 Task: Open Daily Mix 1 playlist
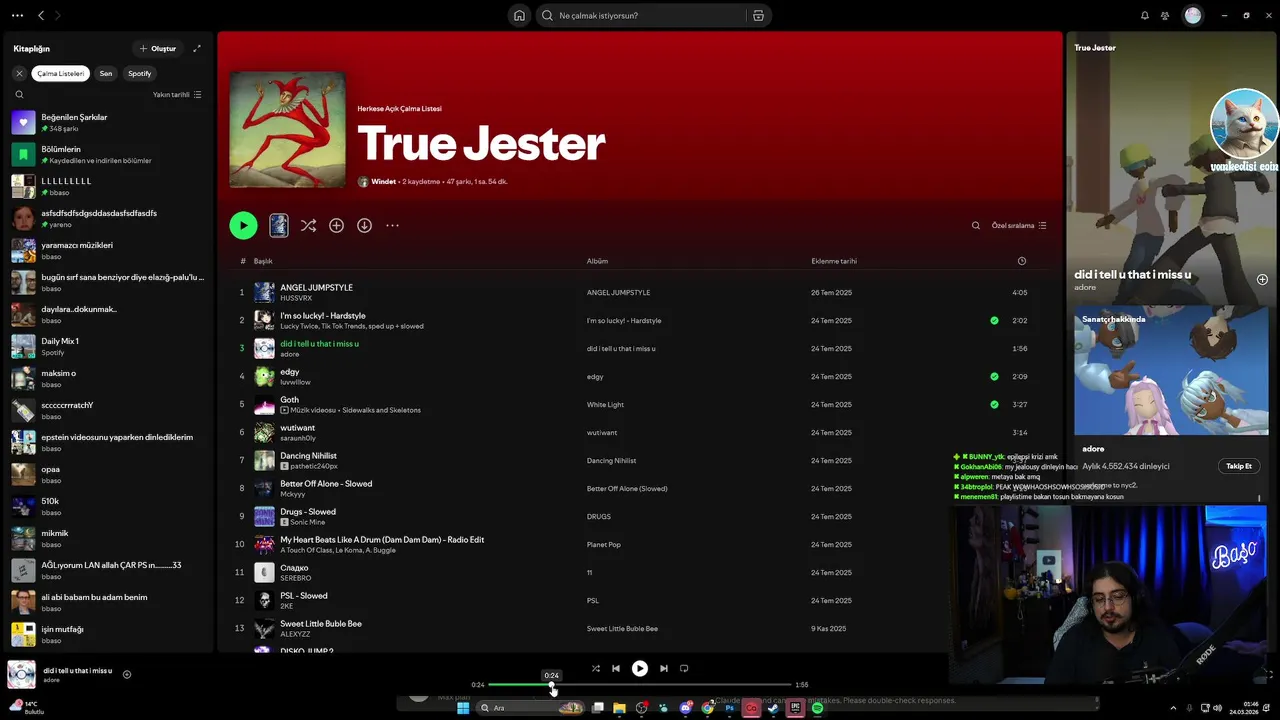click(x=107, y=346)
